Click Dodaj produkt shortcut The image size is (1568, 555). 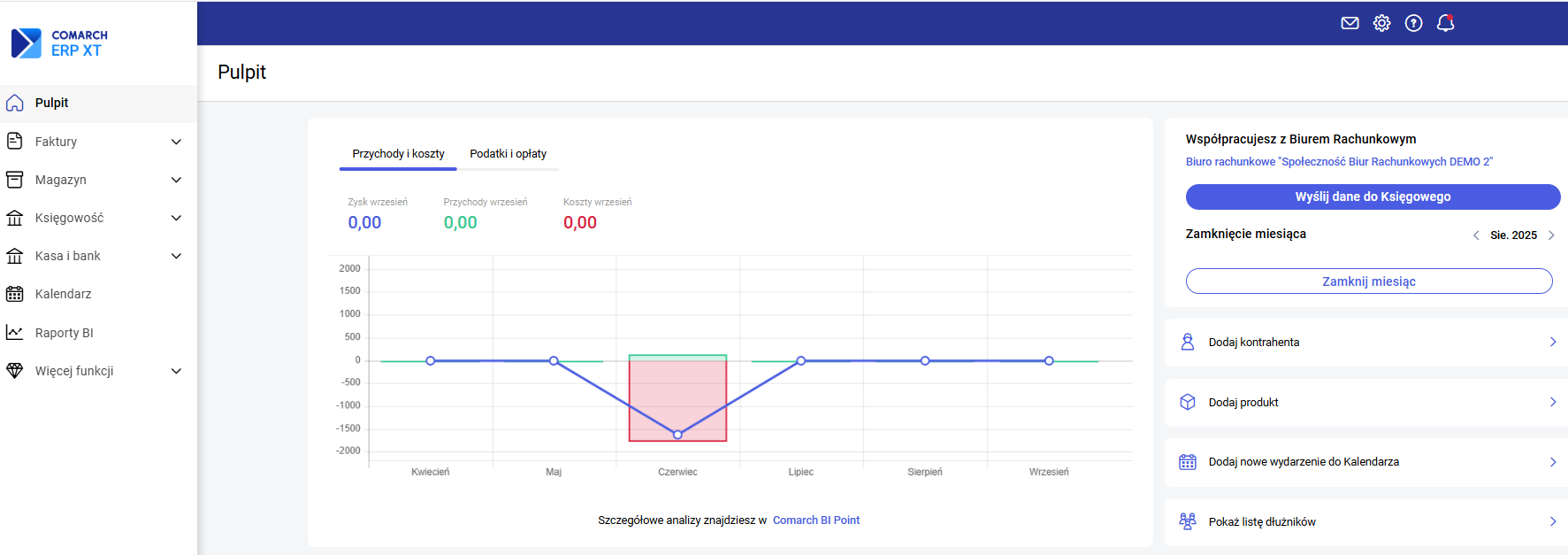[1366, 403]
